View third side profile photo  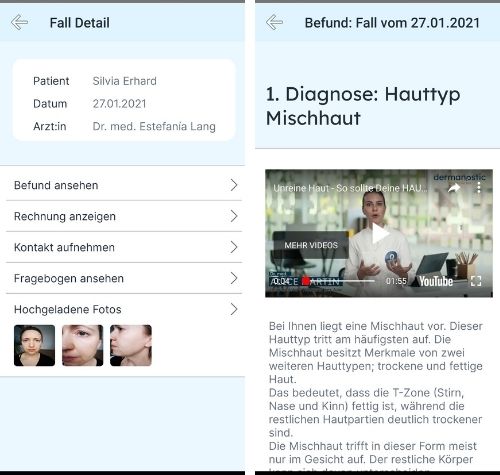[131, 345]
